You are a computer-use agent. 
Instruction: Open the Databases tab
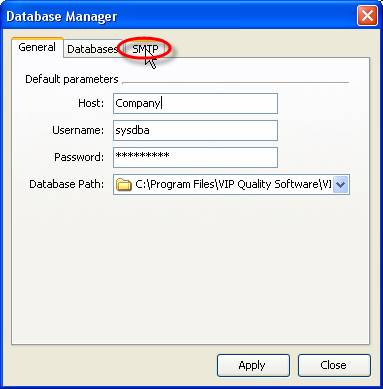coord(92,49)
